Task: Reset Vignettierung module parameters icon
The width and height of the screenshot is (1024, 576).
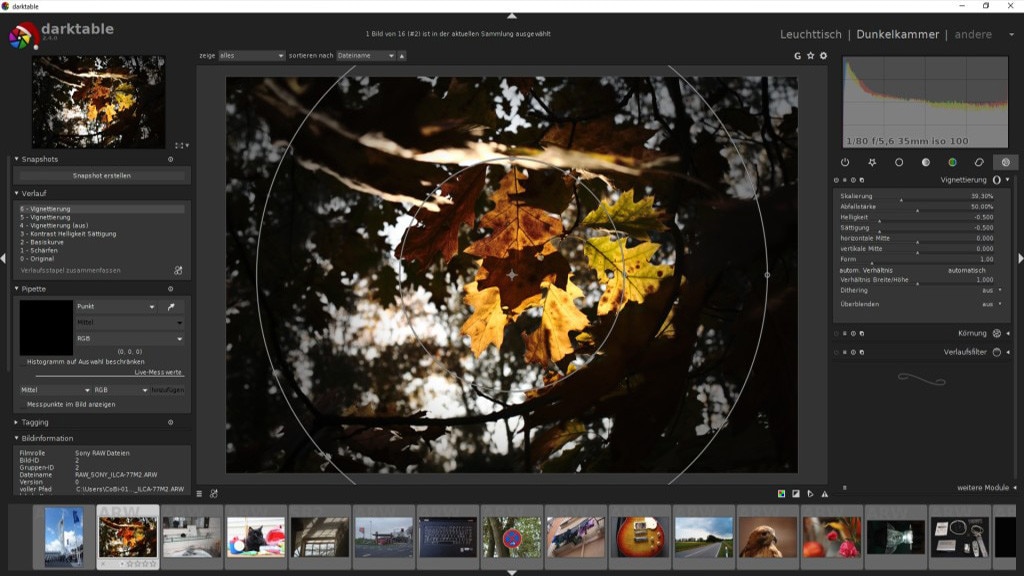Action: [854, 180]
